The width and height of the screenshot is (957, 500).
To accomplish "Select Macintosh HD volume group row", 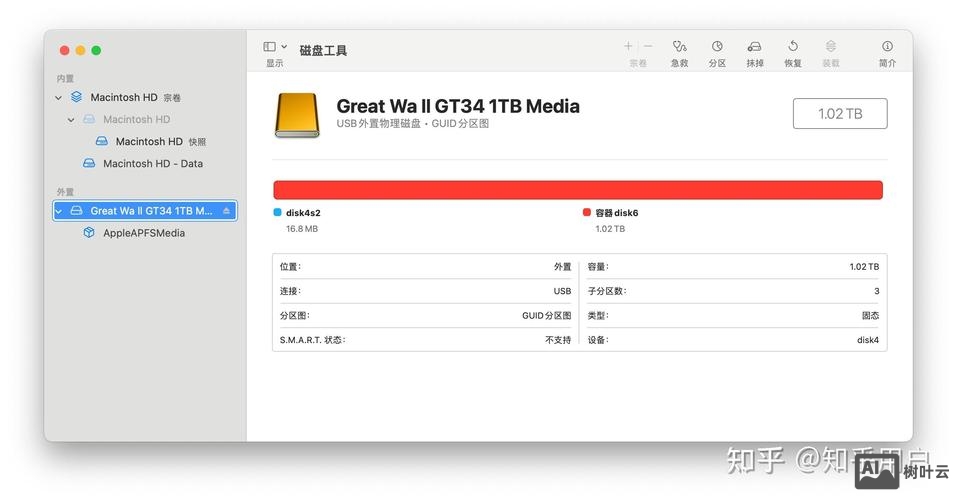I will (x=144, y=97).
